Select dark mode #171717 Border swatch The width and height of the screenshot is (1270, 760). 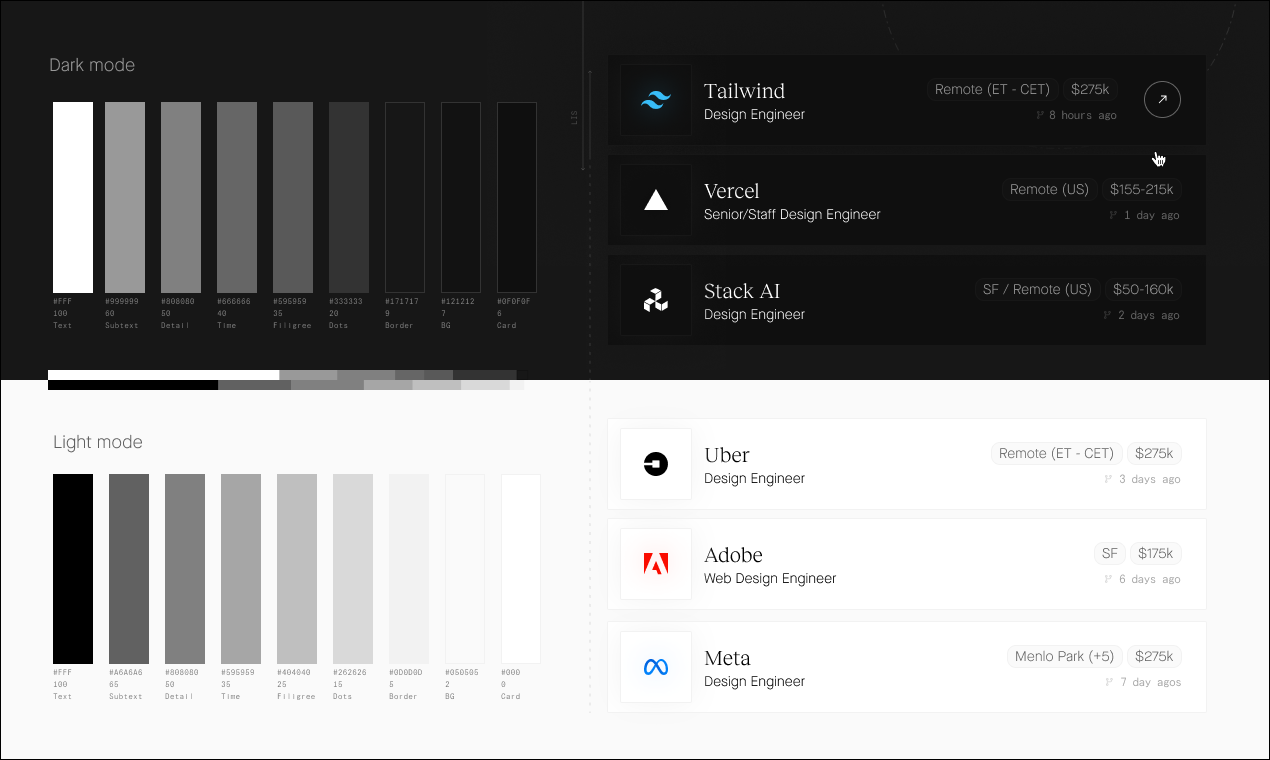(405, 197)
